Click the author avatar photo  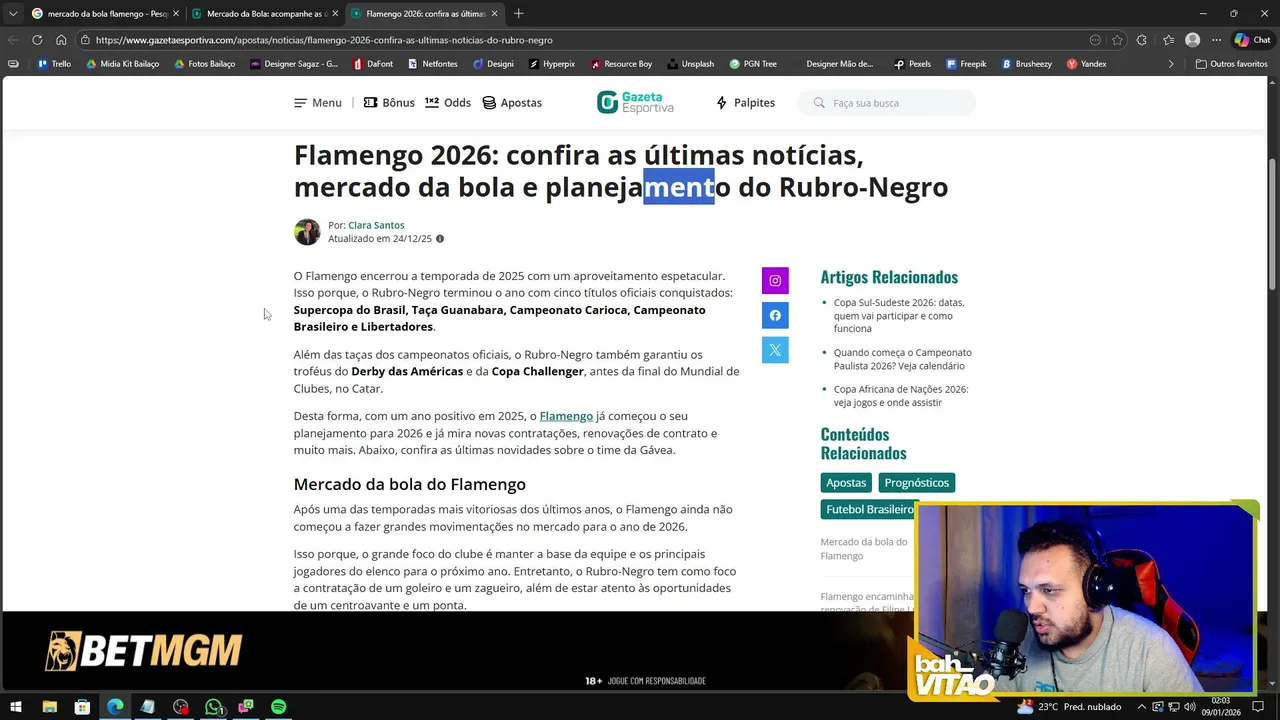(307, 232)
